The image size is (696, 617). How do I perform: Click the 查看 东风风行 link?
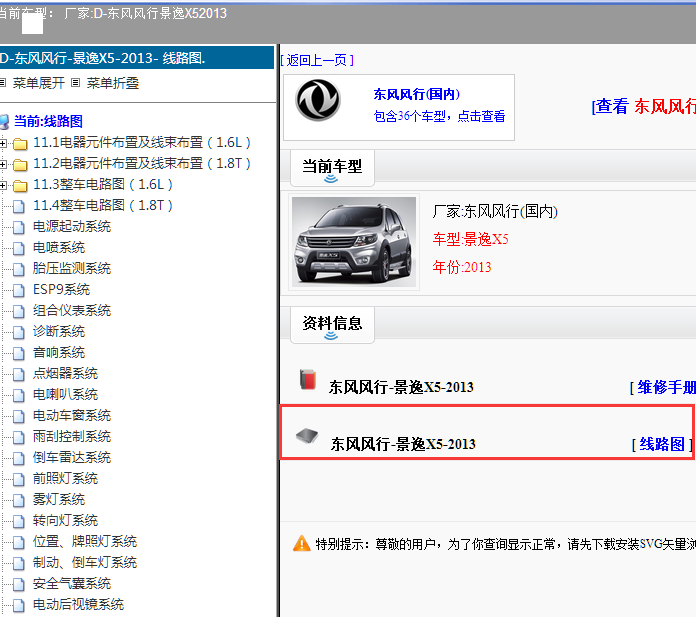[645, 107]
